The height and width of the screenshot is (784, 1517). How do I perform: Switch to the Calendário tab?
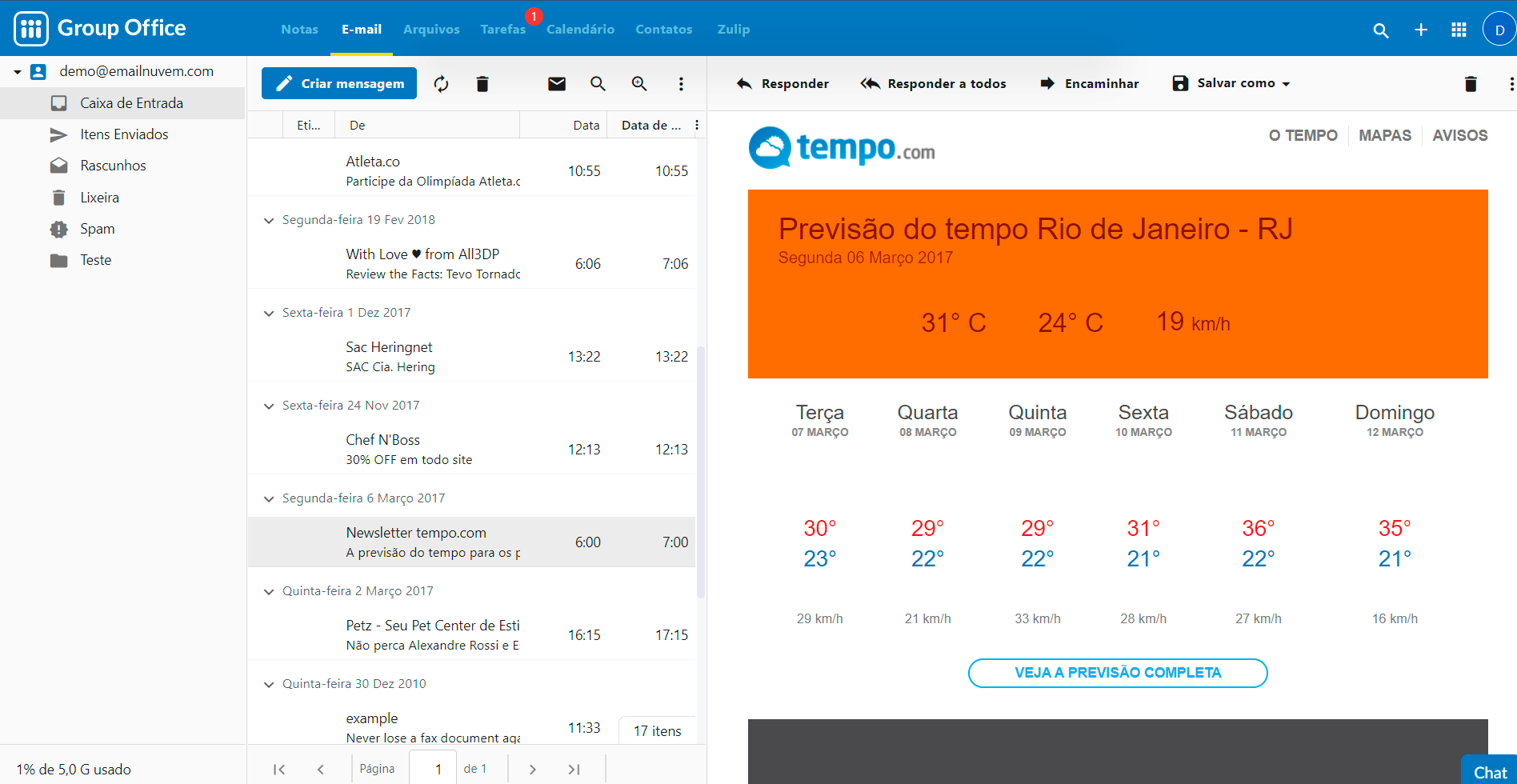(580, 30)
